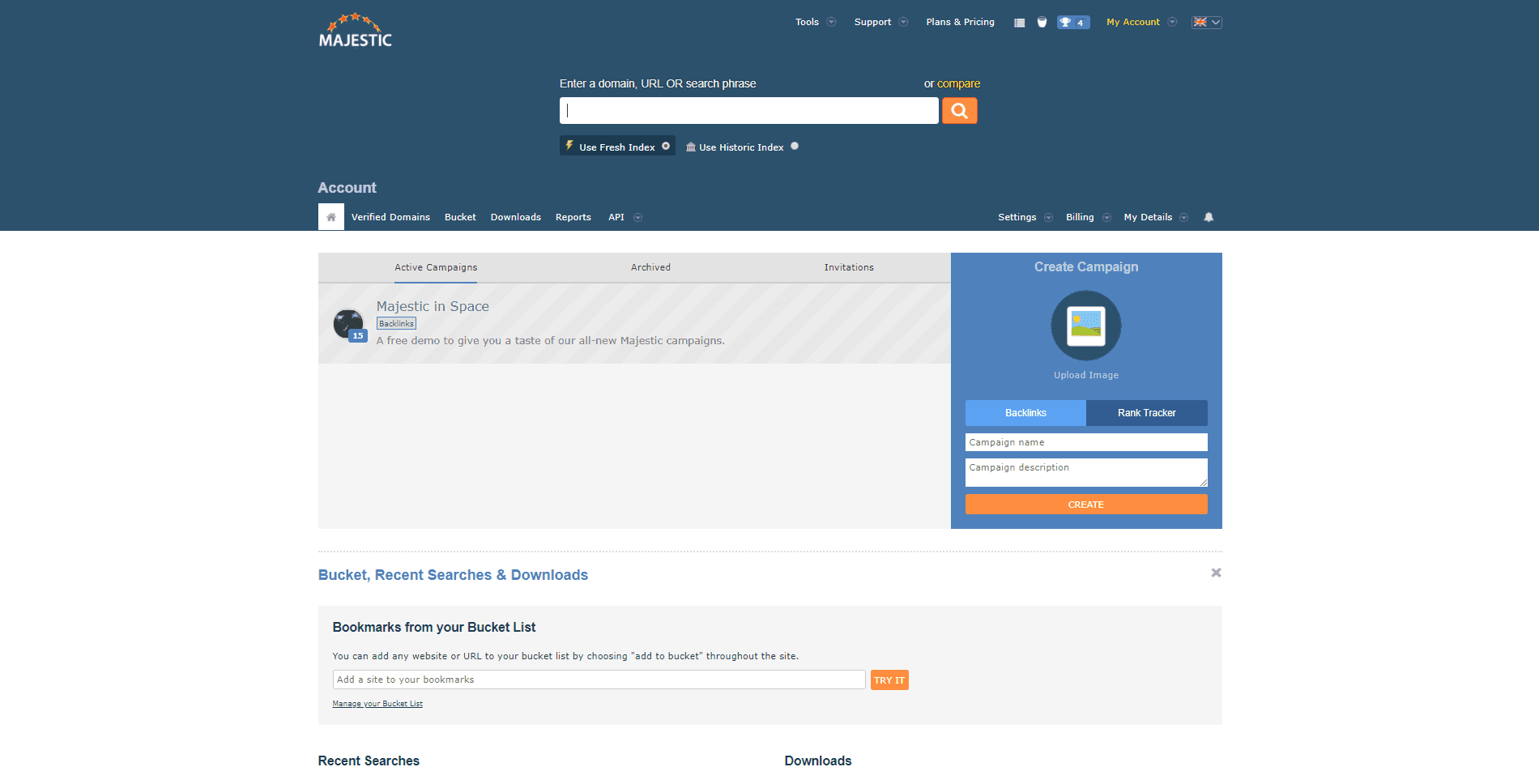
Task: Open the language flag selector
Action: (x=1207, y=22)
